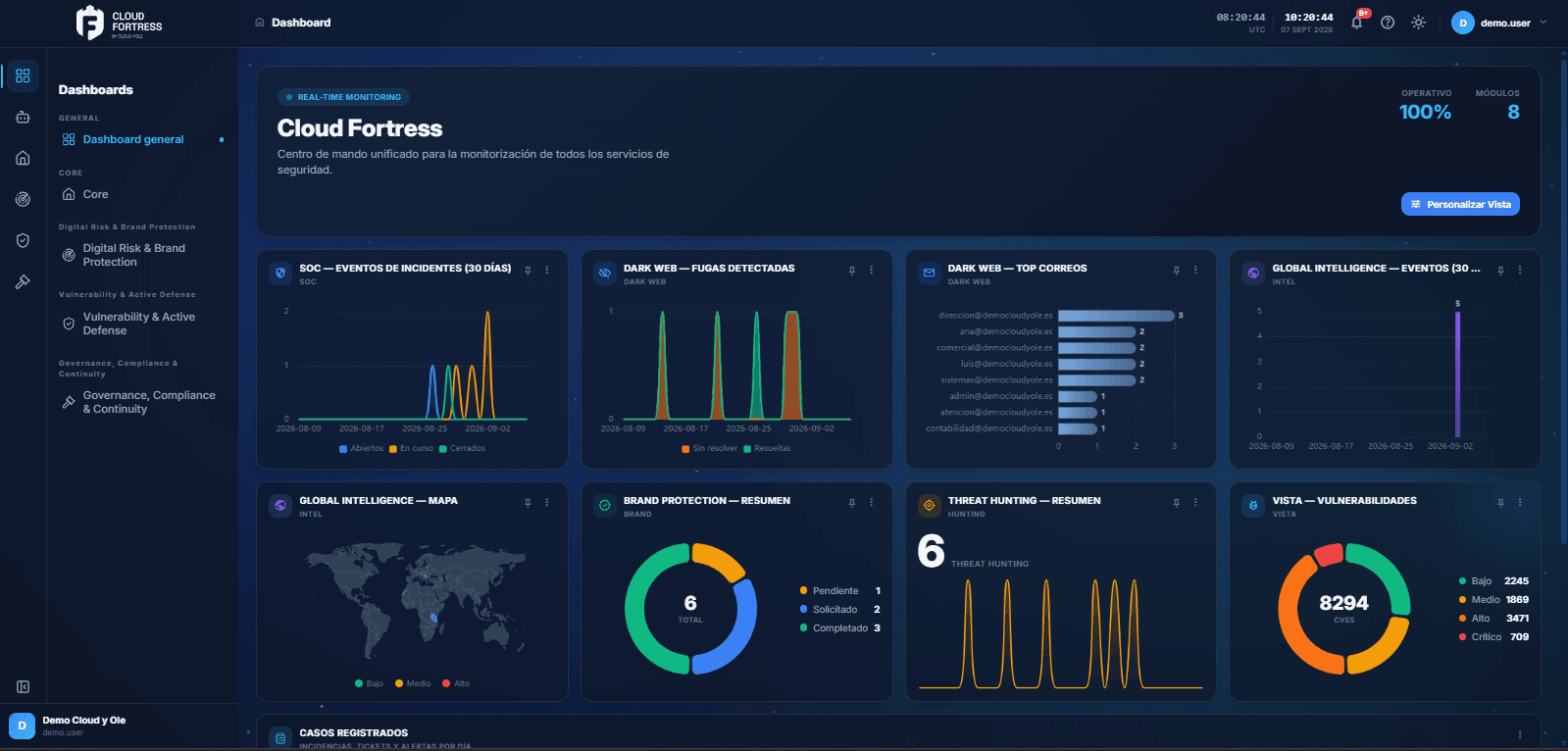Click Solicitado in Brand Protection legend
Viewport: 1568px width, 751px height.
click(x=840, y=610)
